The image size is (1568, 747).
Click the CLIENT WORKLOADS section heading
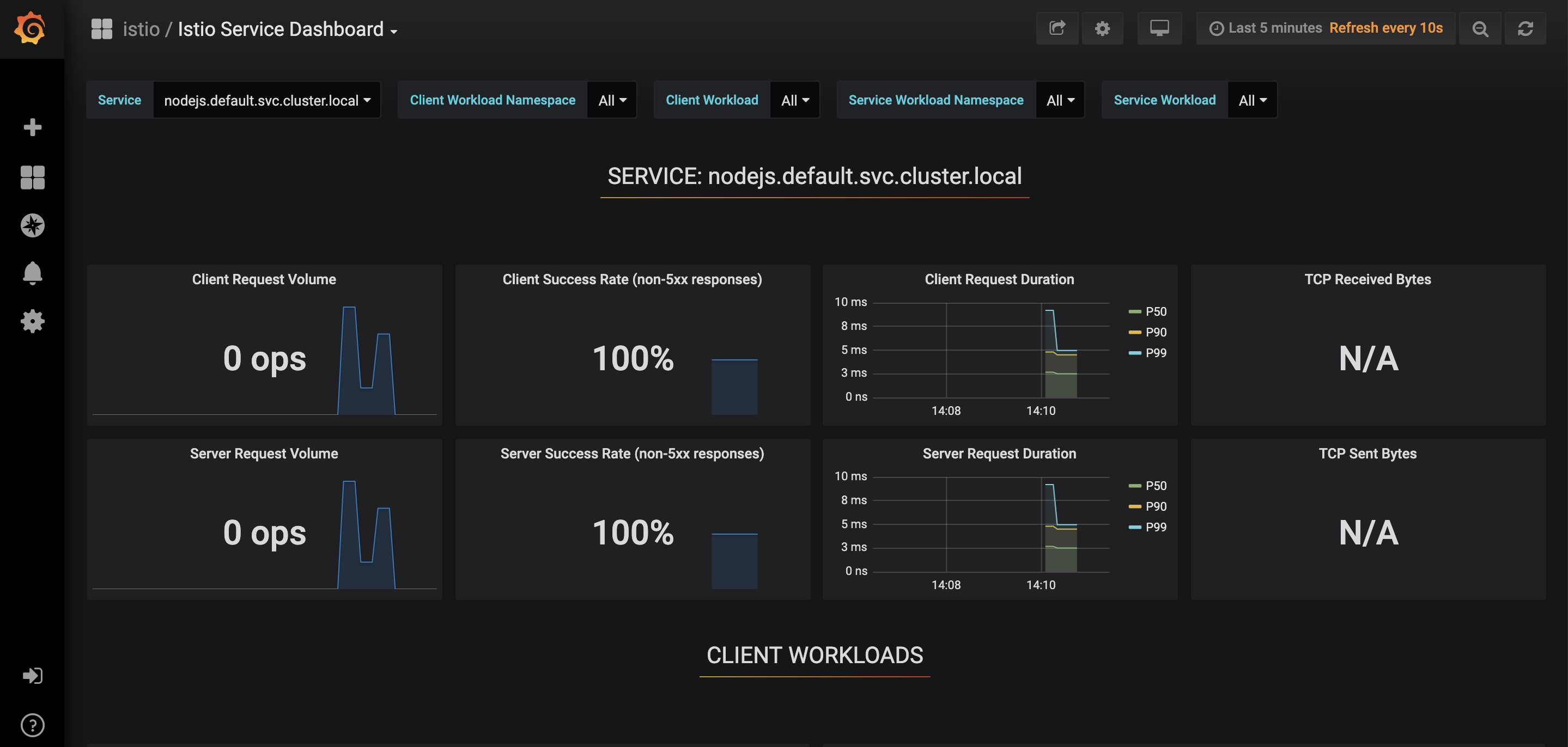[815, 655]
